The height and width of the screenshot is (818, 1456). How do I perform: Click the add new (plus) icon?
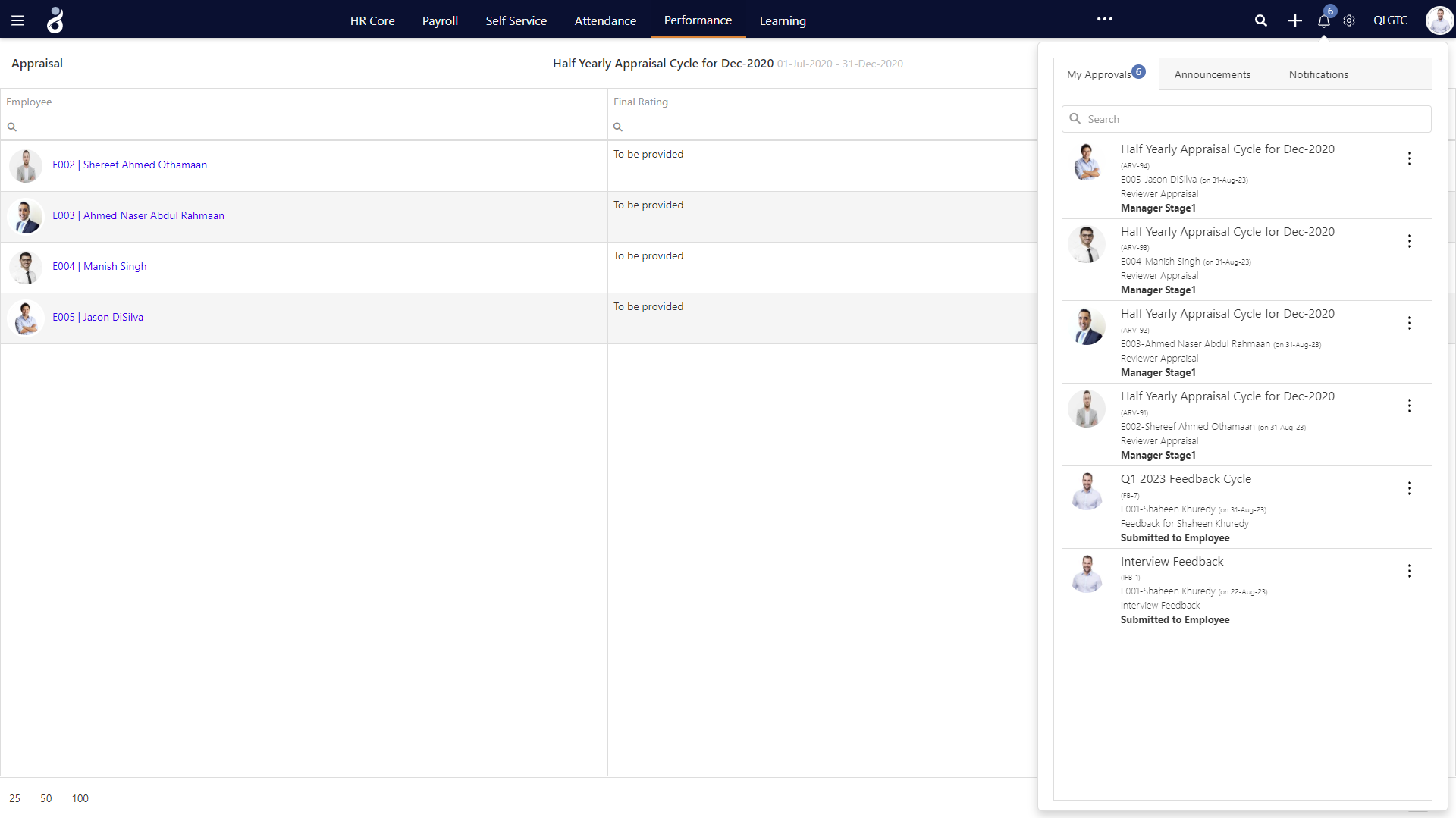(1294, 20)
